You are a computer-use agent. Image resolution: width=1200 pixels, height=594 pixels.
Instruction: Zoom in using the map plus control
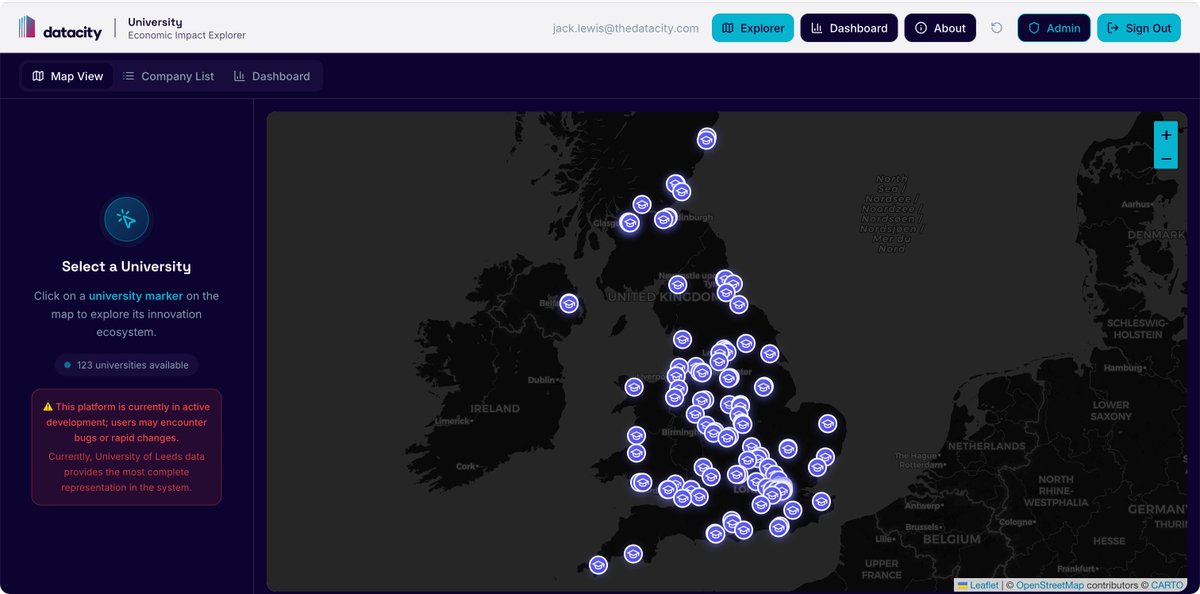pos(1165,134)
